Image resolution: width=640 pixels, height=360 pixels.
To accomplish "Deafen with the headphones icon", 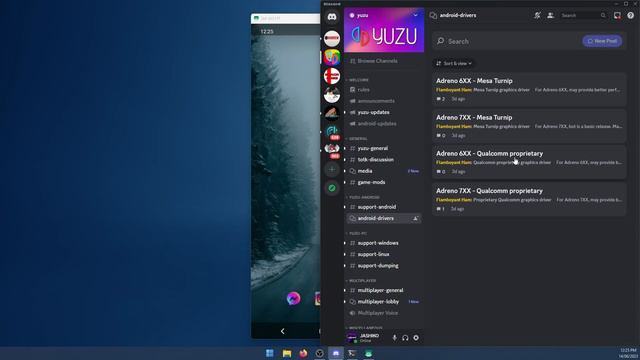I will click(x=405, y=338).
